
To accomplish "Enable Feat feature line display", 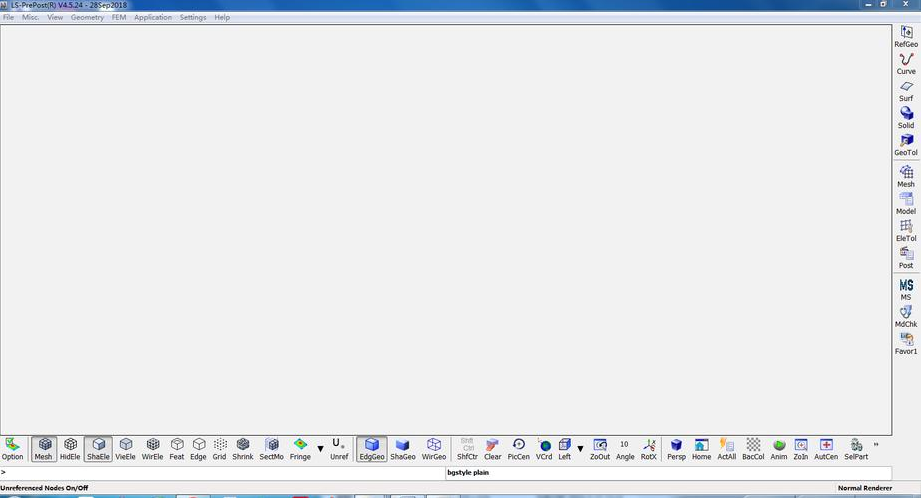I will (x=177, y=449).
